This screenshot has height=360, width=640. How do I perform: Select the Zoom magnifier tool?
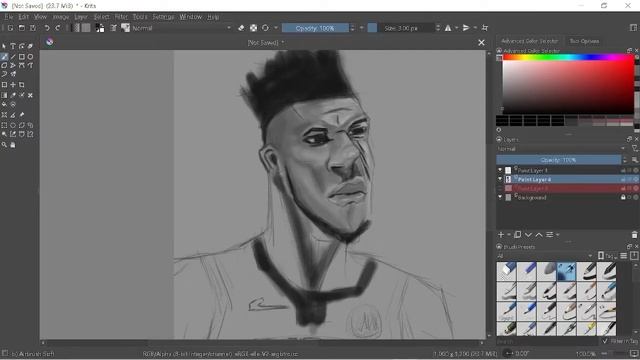click(x=4, y=144)
